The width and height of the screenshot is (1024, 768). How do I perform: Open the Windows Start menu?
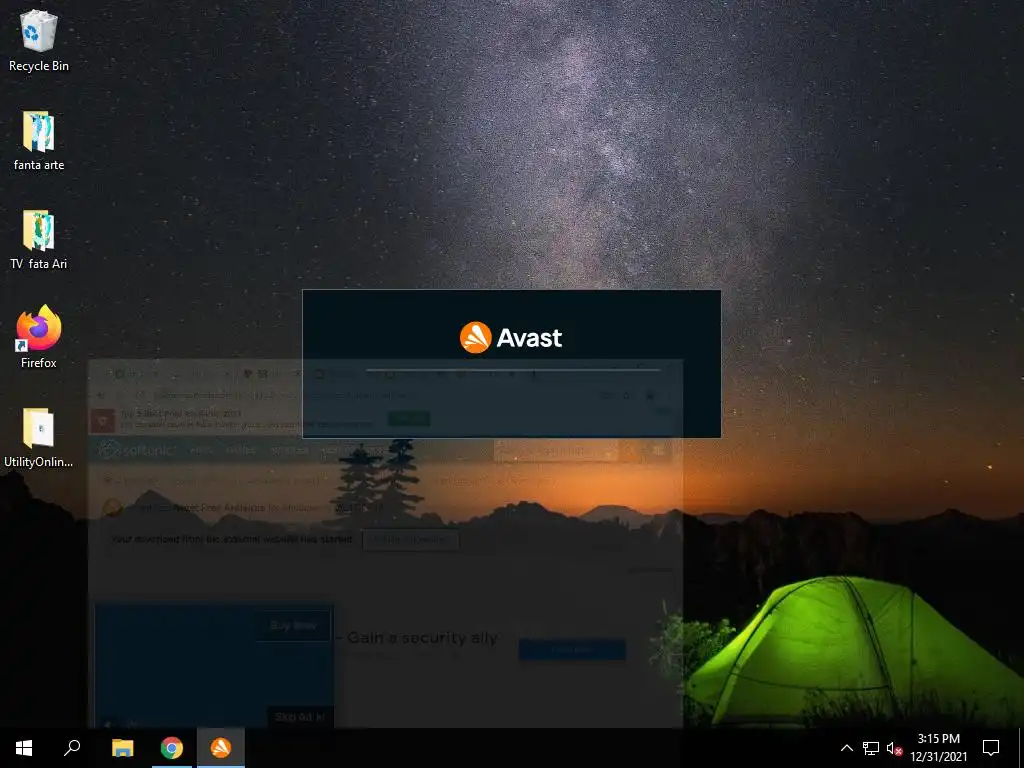click(24, 748)
